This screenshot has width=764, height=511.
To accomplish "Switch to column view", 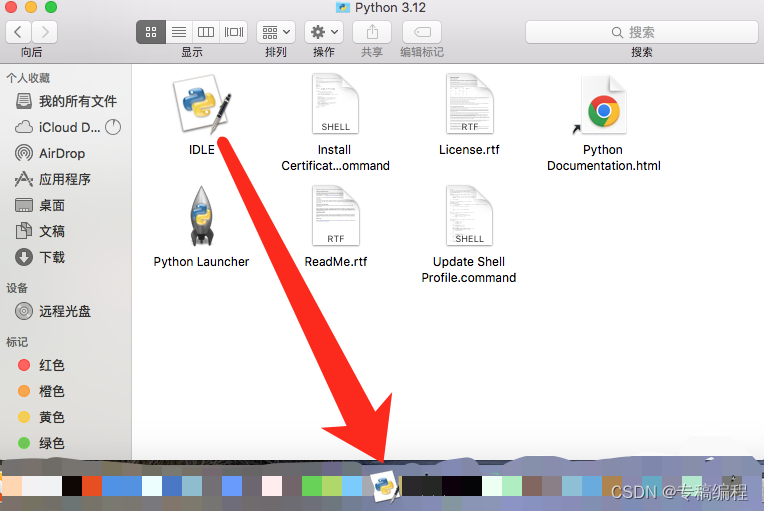I will tap(206, 32).
